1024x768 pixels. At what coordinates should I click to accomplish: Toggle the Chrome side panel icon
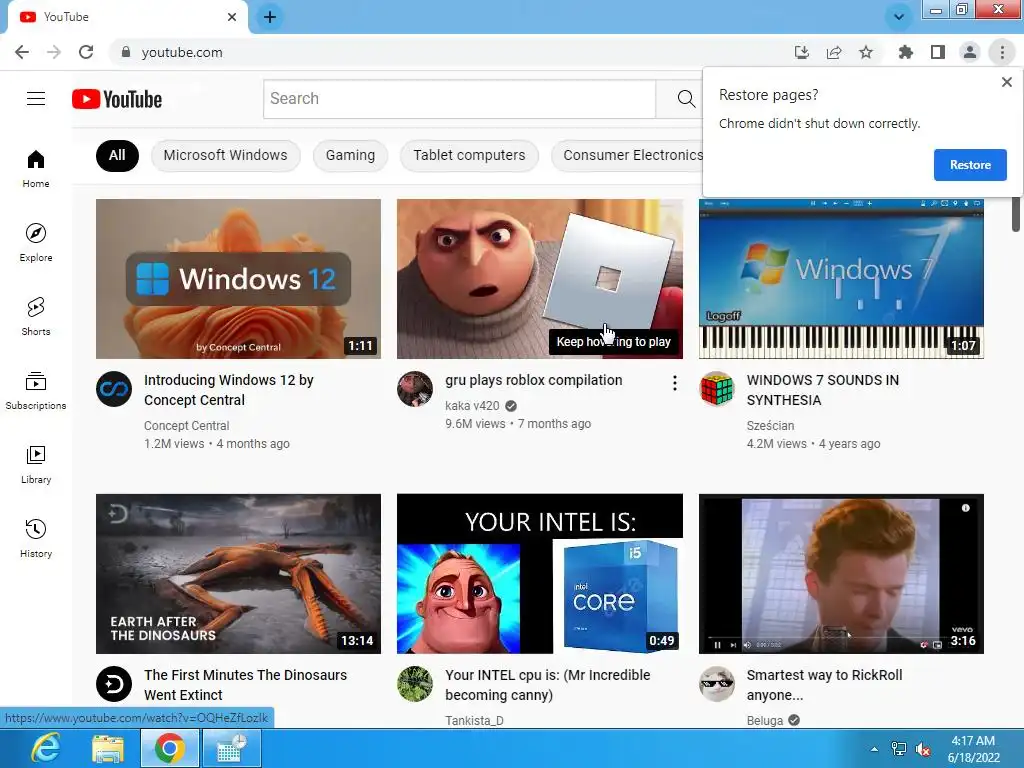pos(938,52)
